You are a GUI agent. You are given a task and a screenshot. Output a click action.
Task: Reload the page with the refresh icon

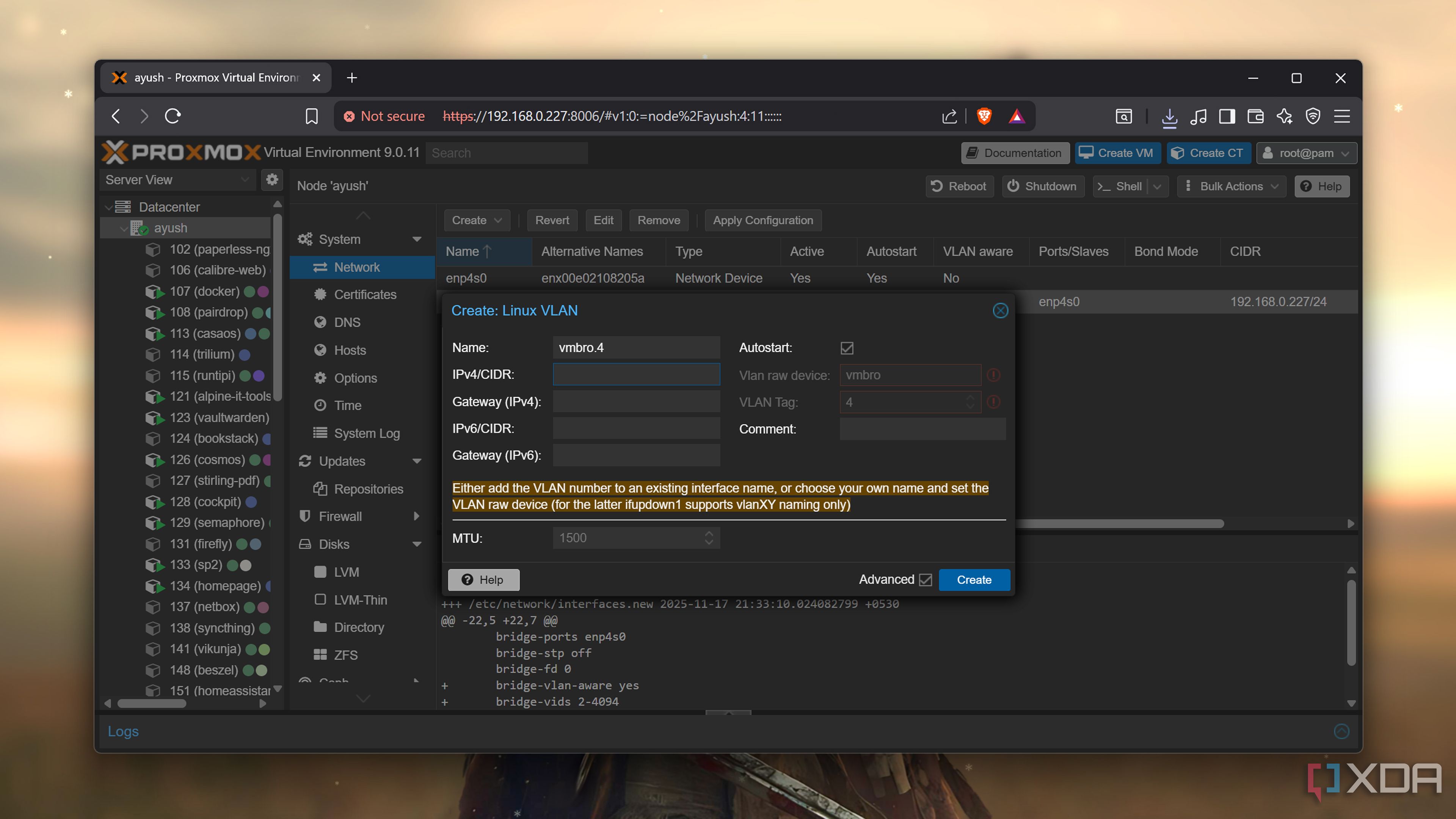173,116
